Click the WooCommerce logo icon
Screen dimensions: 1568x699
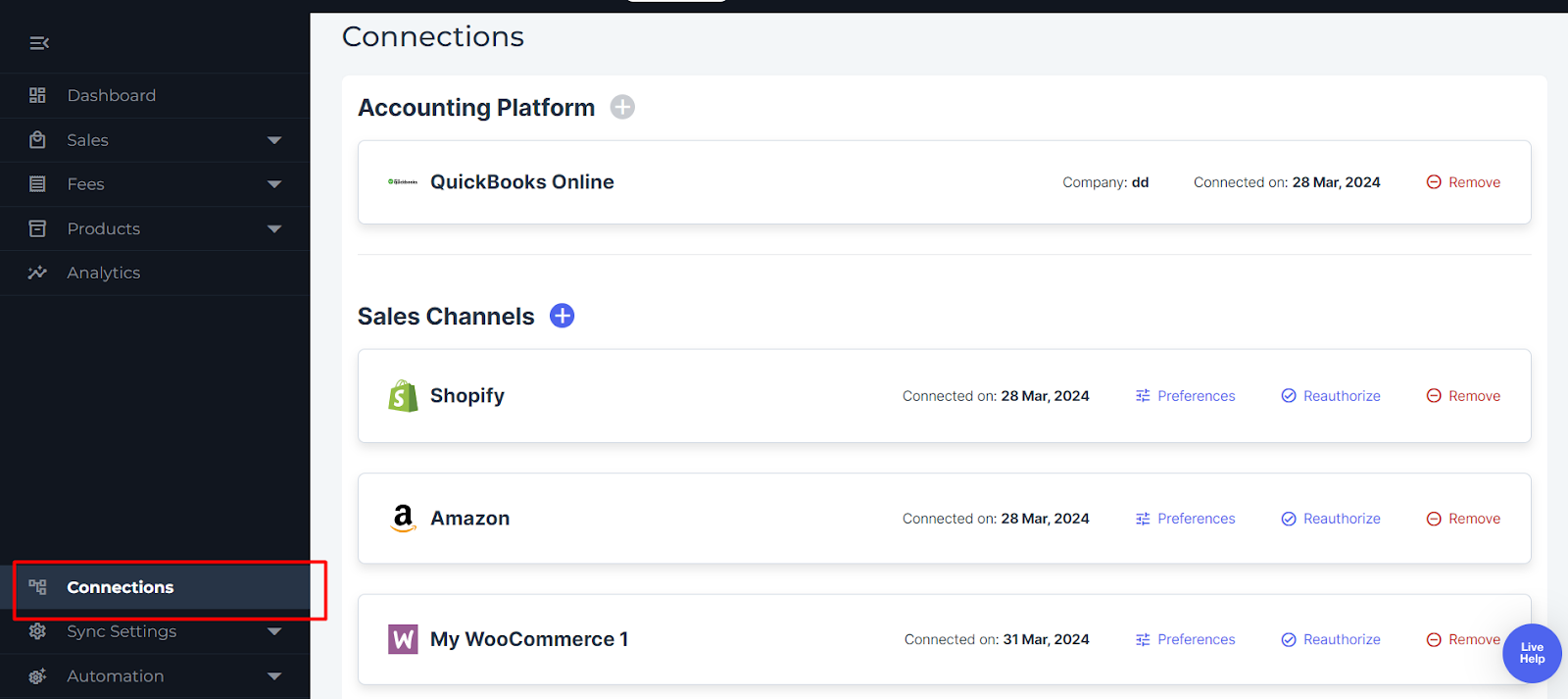pyautogui.click(x=403, y=639)
